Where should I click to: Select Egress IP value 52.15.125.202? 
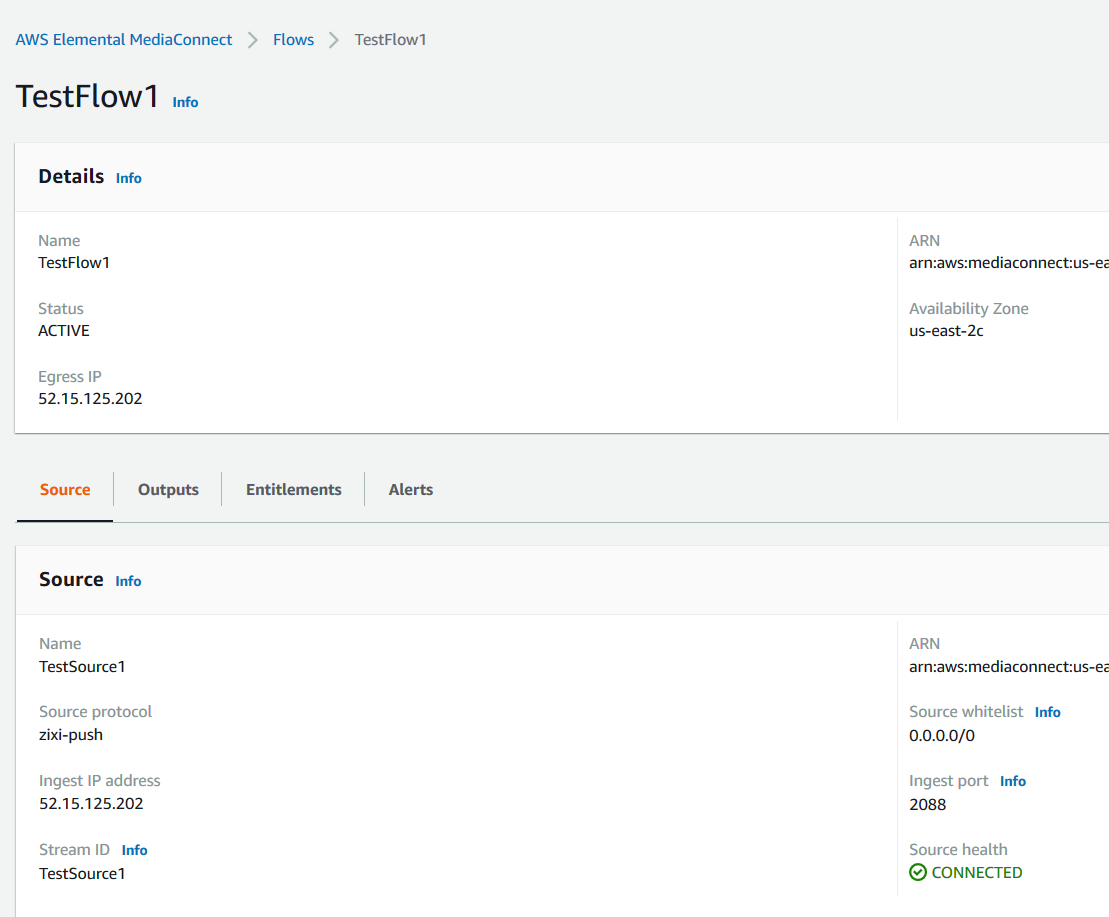tap(91, 399)
